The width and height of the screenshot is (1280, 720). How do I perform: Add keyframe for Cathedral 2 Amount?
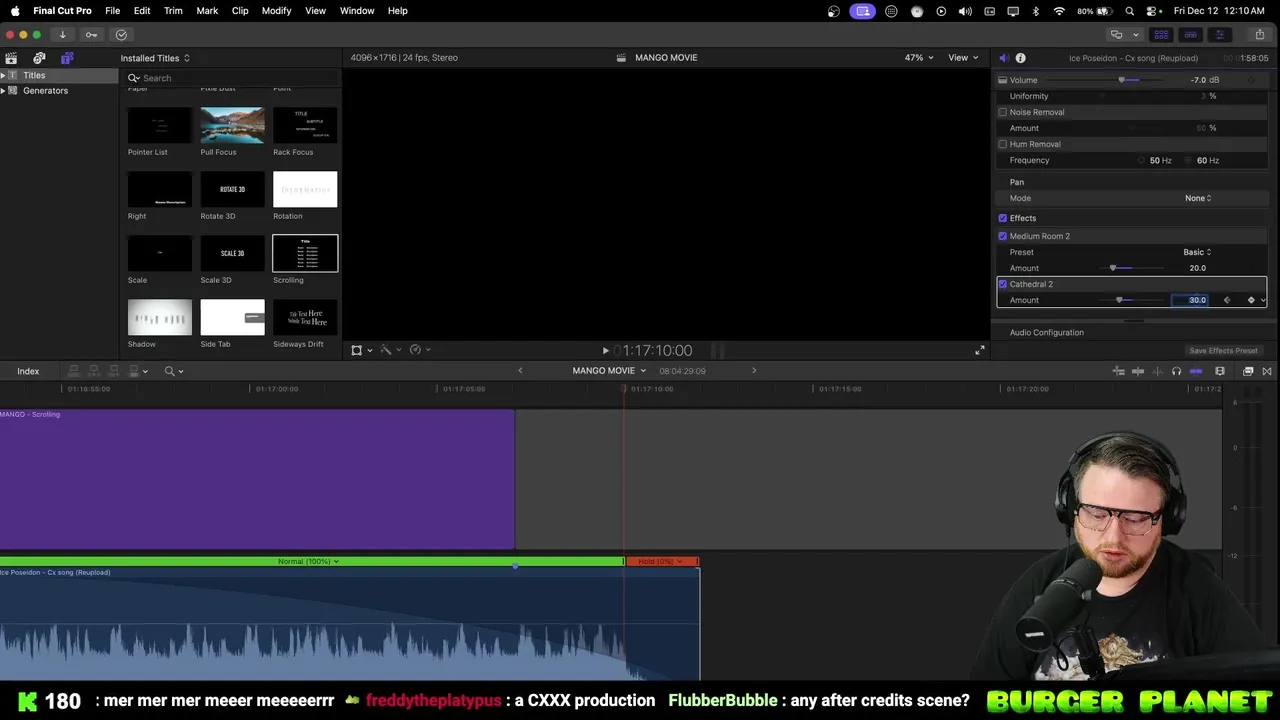point(1251,300)
